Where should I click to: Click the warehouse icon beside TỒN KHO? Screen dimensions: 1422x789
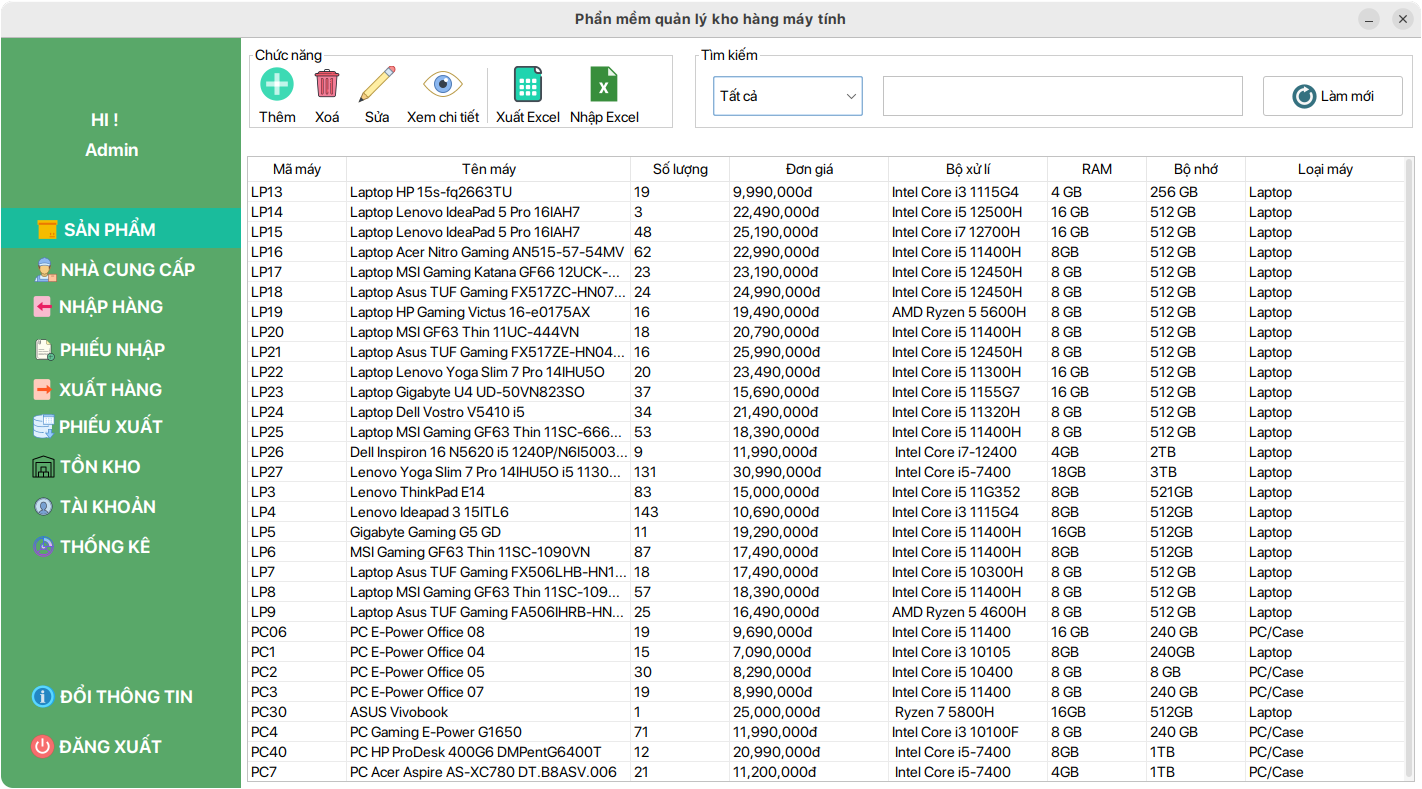[43, 467]
